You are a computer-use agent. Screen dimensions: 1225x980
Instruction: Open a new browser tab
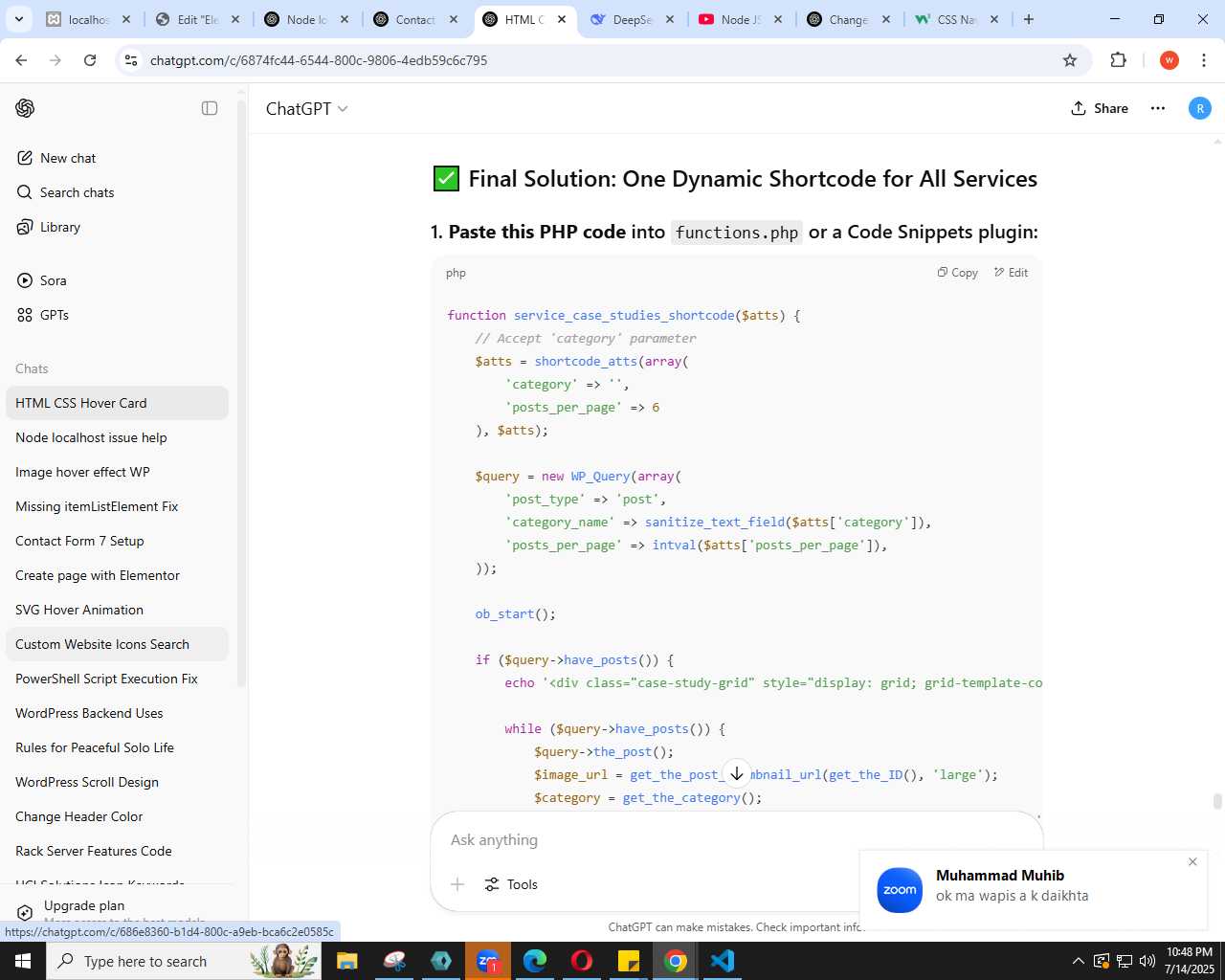coord(1029,19)
